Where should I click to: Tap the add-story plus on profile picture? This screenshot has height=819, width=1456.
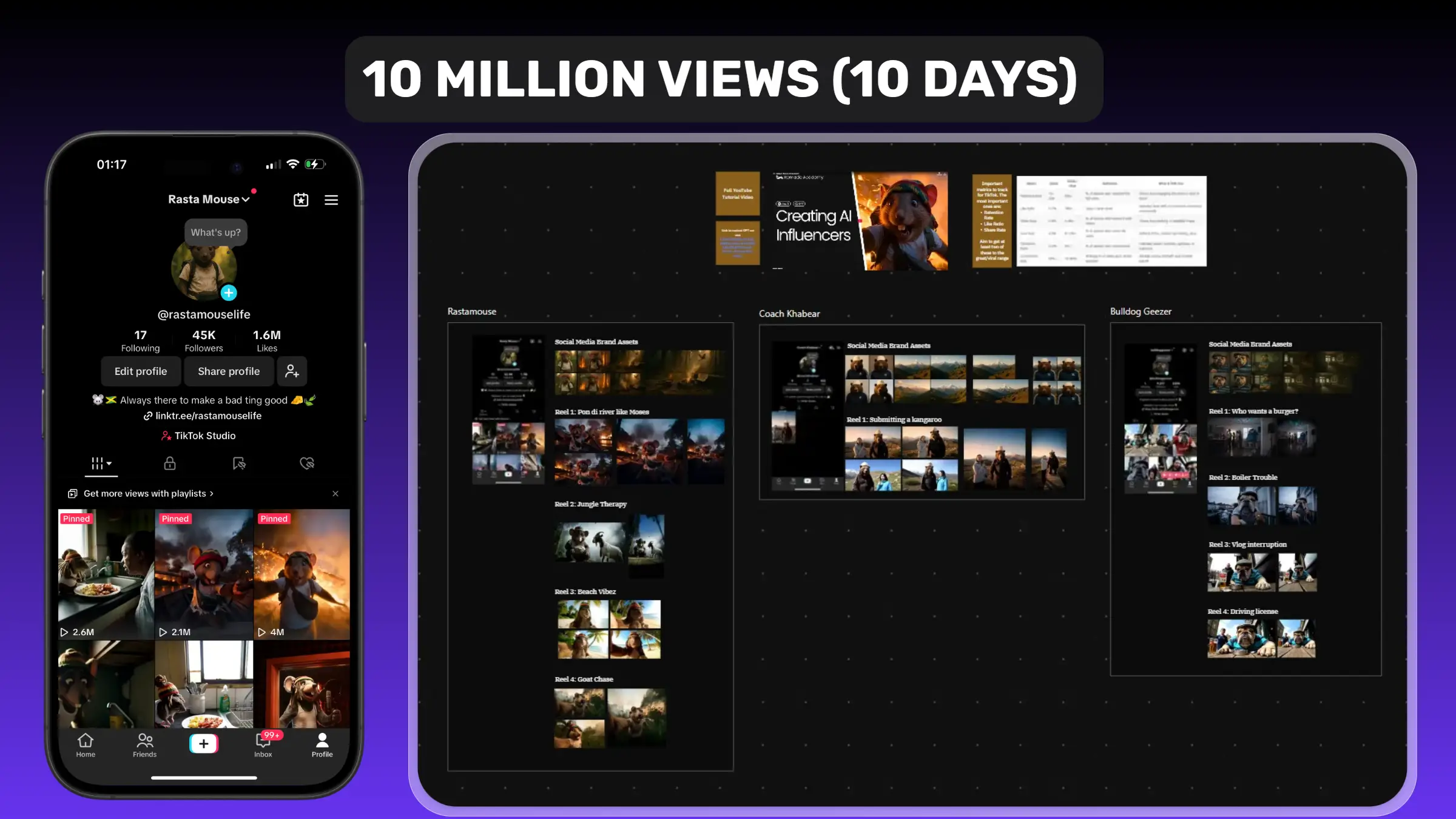pyautogui.click(x=229, y=293)
